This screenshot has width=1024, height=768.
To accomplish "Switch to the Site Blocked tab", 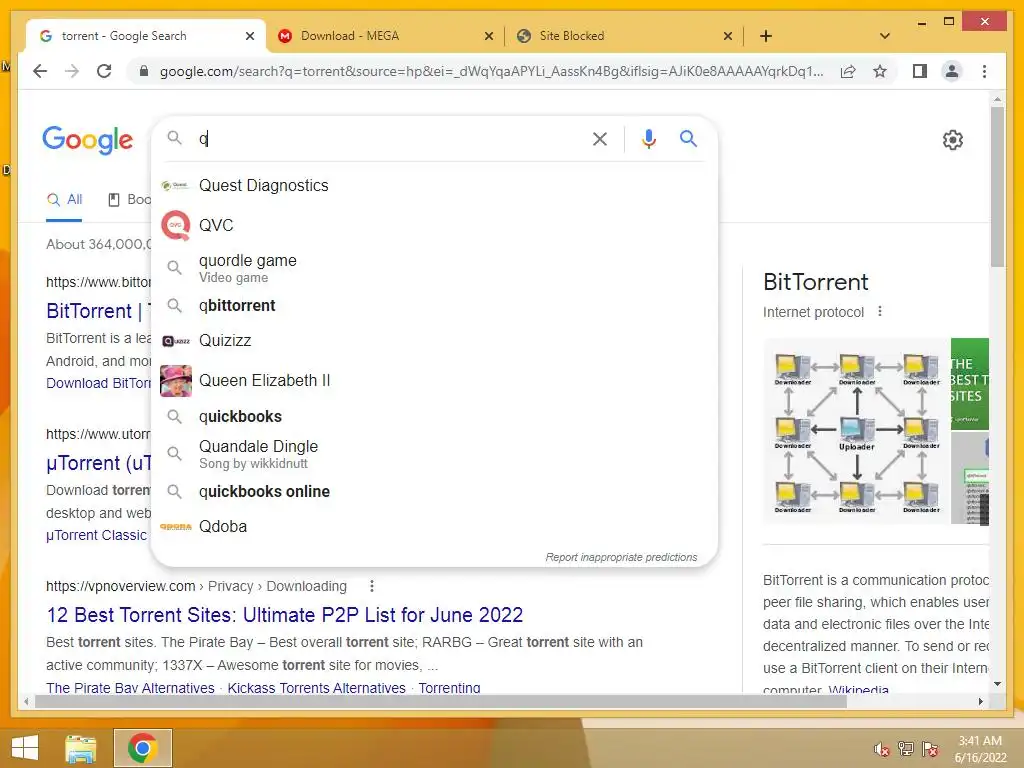I will 623,36.
